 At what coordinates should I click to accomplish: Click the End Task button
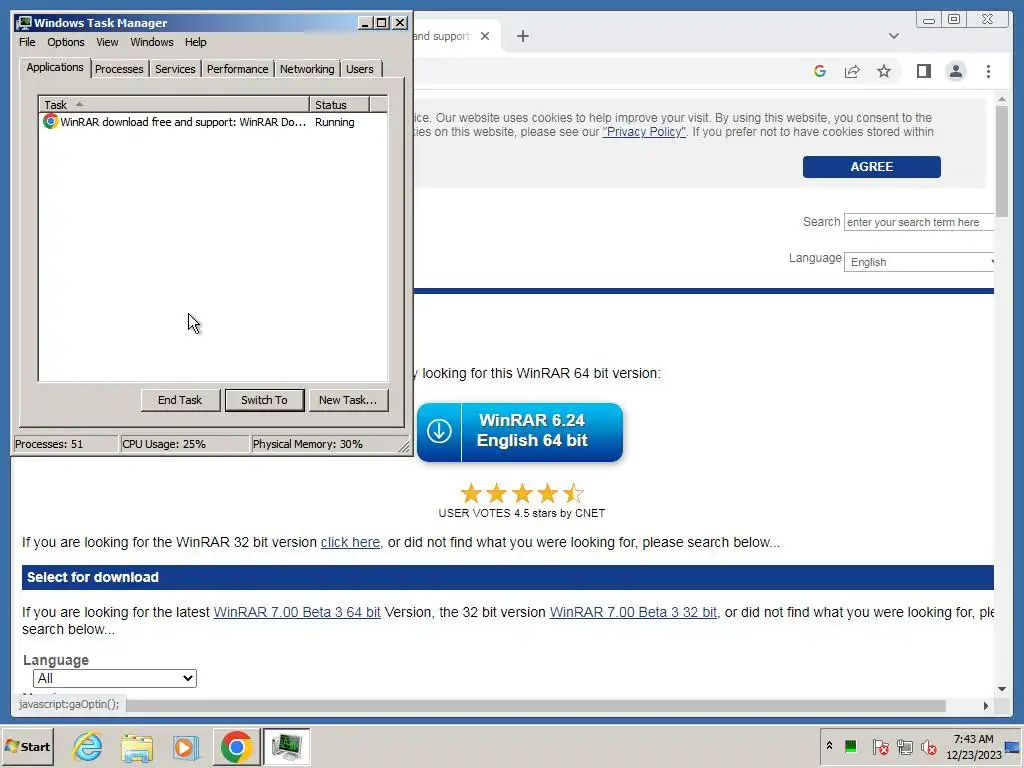[180, 400]
